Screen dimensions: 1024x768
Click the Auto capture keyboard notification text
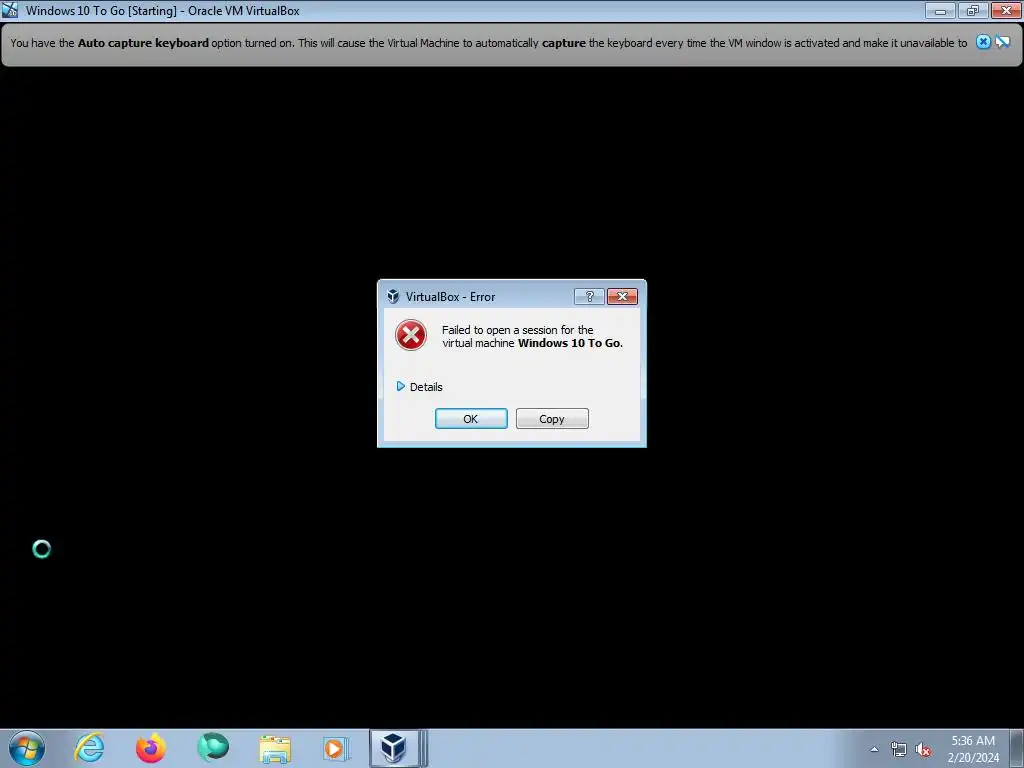488,43
